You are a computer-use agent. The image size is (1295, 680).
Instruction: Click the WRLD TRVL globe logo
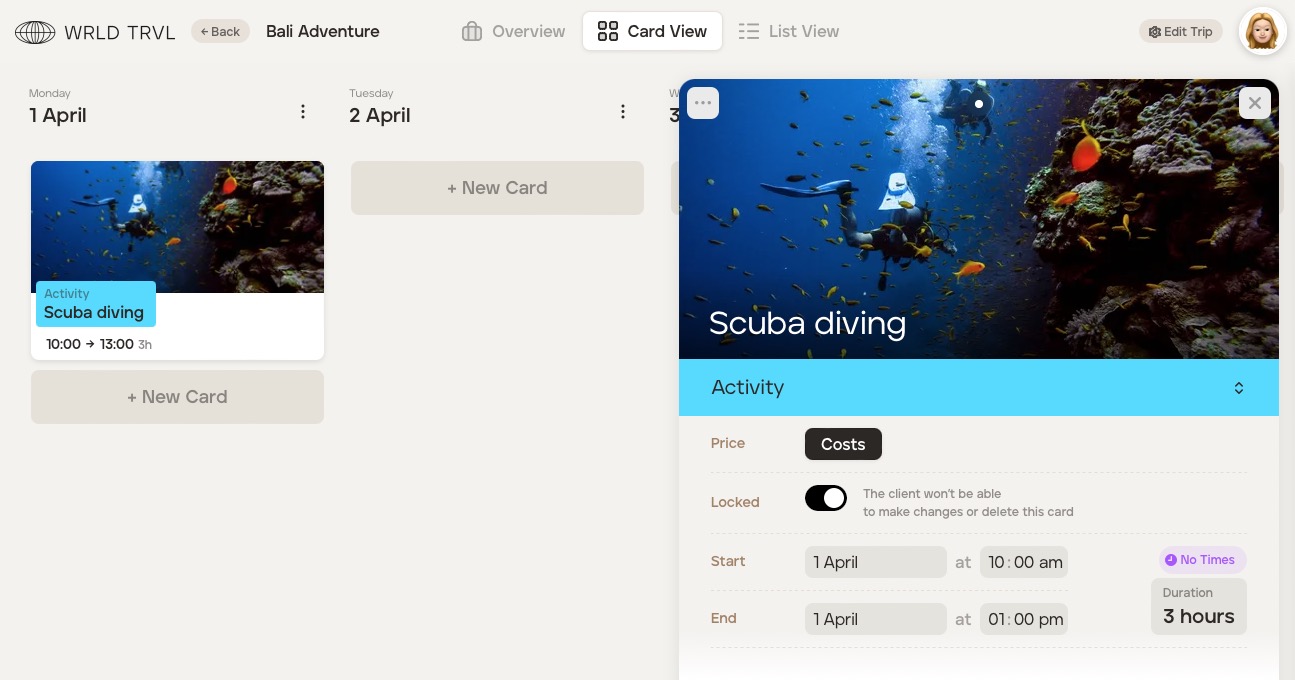pyautogui.click(x=35, y=32)
